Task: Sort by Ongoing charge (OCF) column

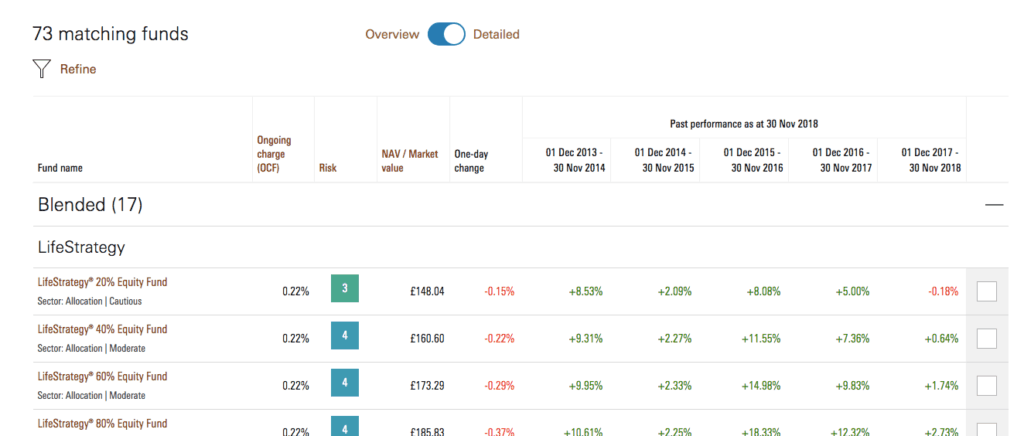Action: pyautogui.click(x=274, y=154)
